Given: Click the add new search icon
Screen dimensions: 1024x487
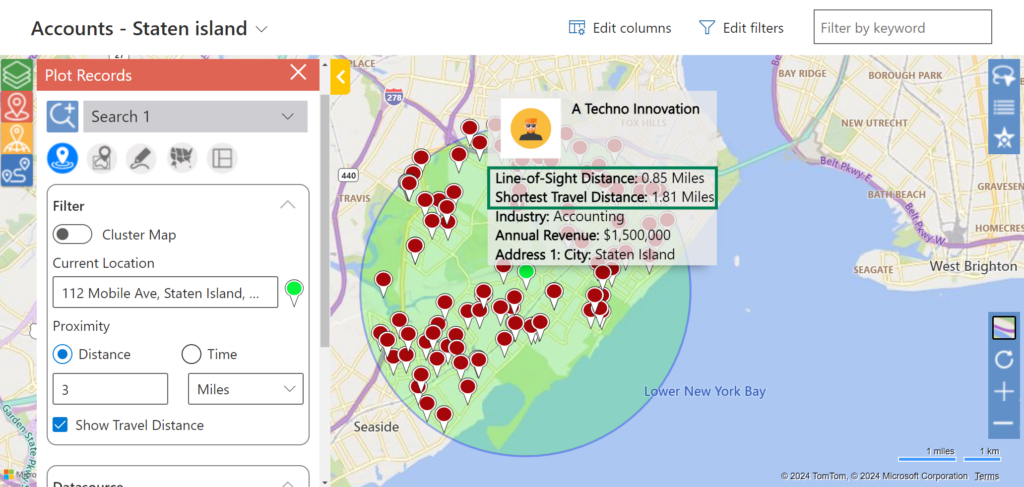Looking at the screenshot, I should (62, 117).
